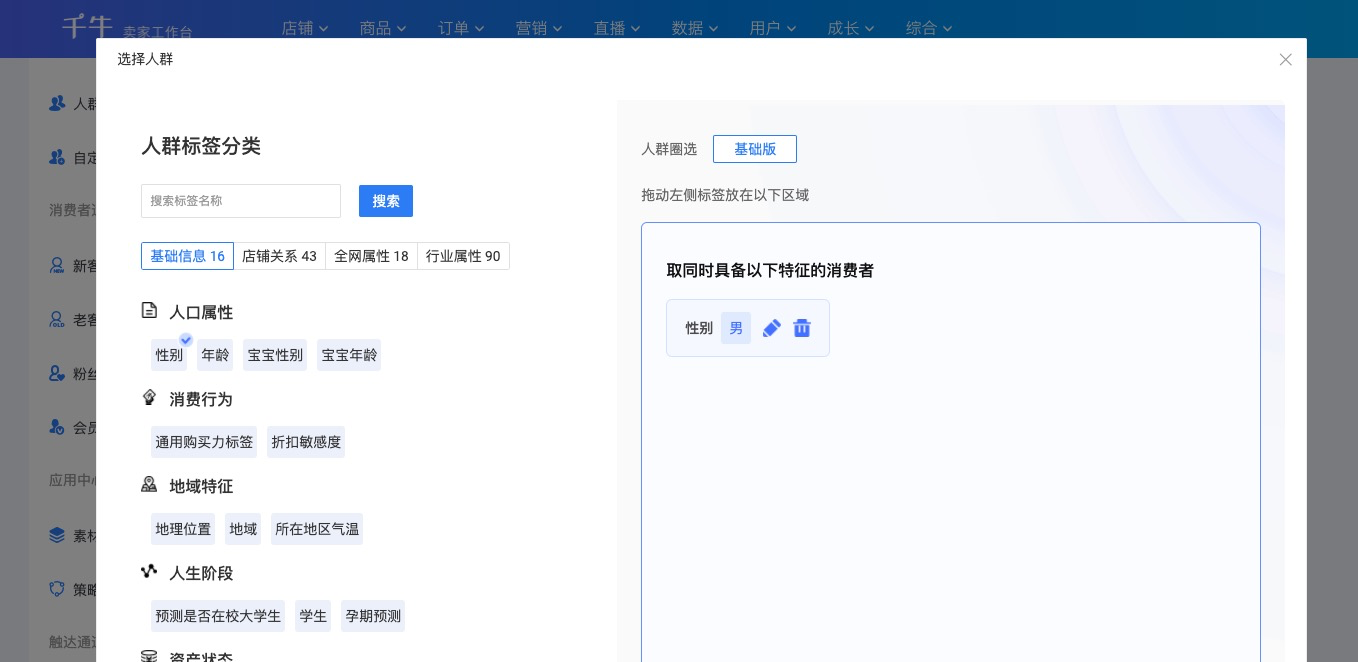Click the blue checkmark badge on 性别

pos(186,340)
